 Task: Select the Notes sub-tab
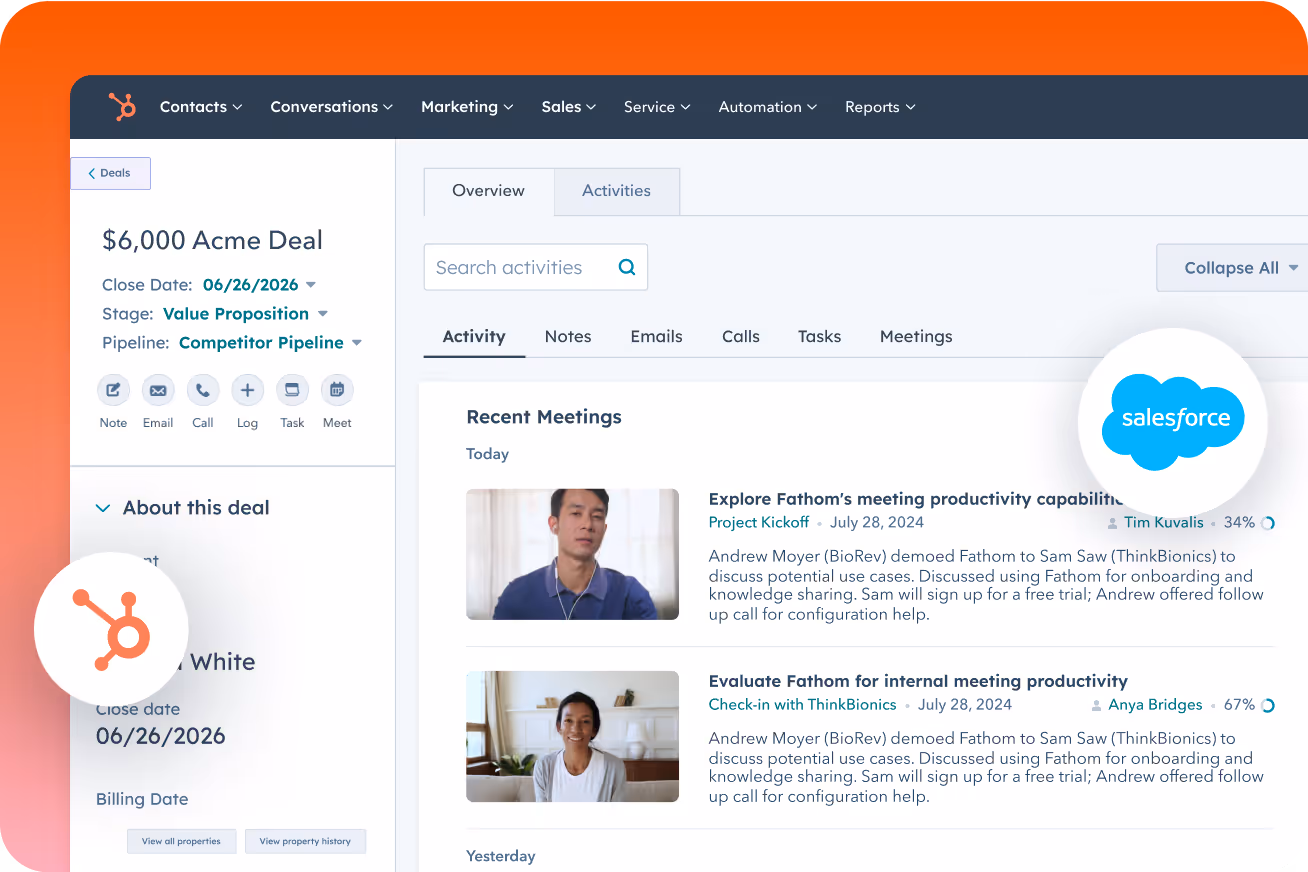pyautogui.click(x=568, y=337)
